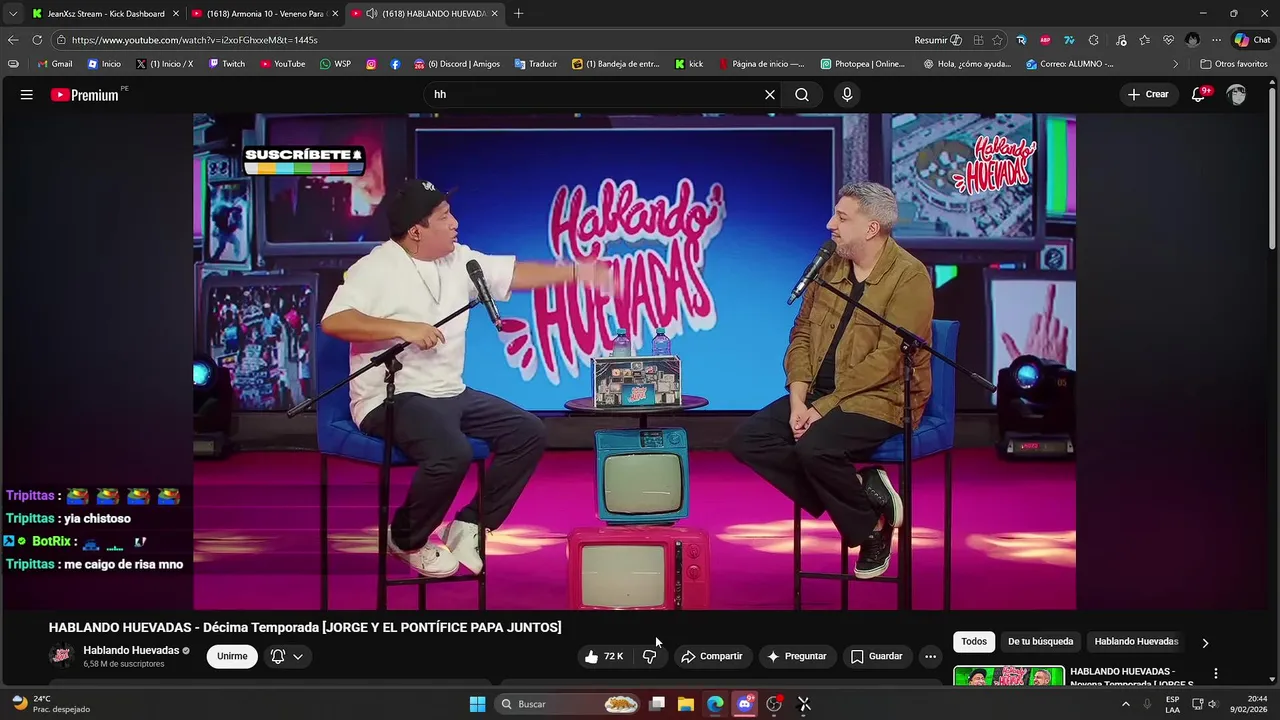Show more filter chips arrow
Image resolution: width=1280 pixels, height=720 pixels.
pyautogui.click(x=1205, y=643)
